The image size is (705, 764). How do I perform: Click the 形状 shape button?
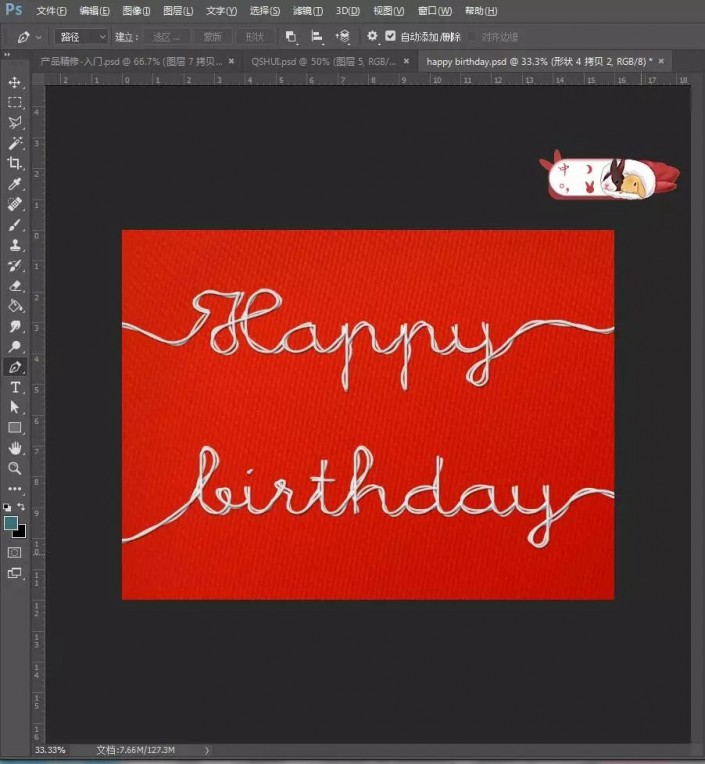[x=254, y=37]
